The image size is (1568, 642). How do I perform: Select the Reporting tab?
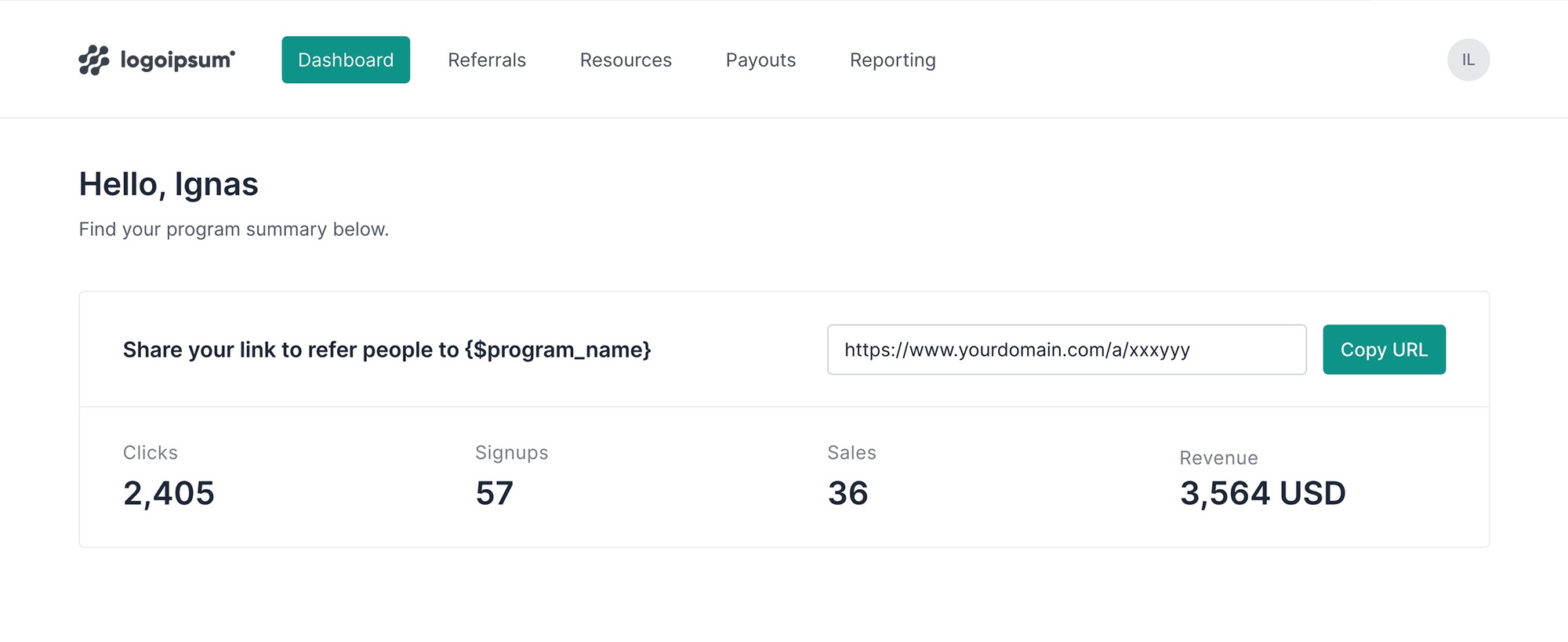pyautogui.click(x=892, y=60)
